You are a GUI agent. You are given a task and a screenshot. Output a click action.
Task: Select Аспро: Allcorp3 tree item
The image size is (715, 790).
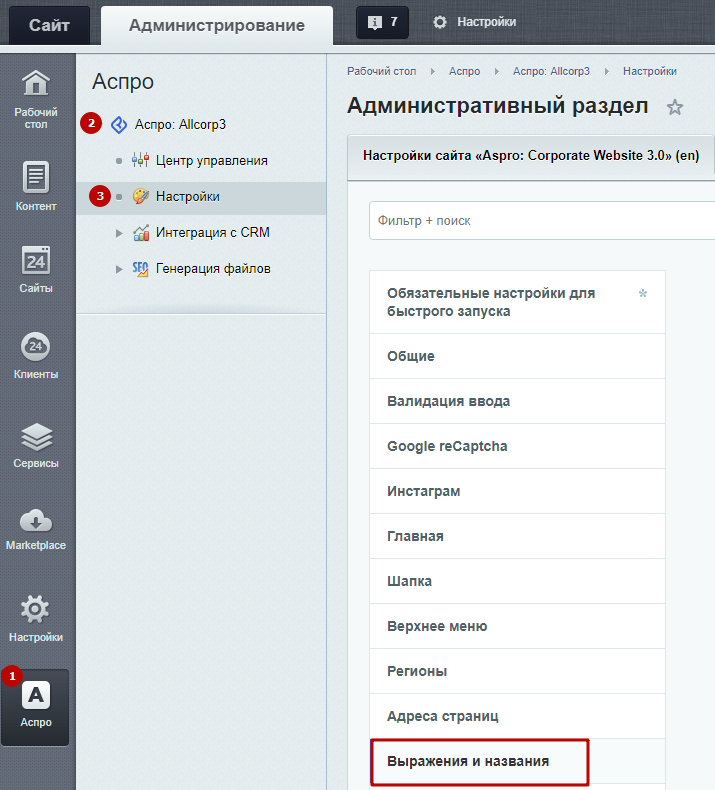180,124
